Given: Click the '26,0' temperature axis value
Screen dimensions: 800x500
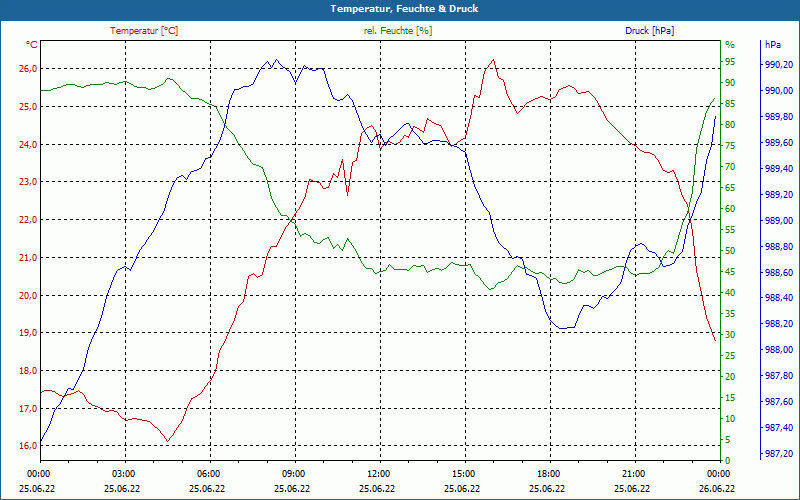Looking at the screenshot, I should [28, 69].
